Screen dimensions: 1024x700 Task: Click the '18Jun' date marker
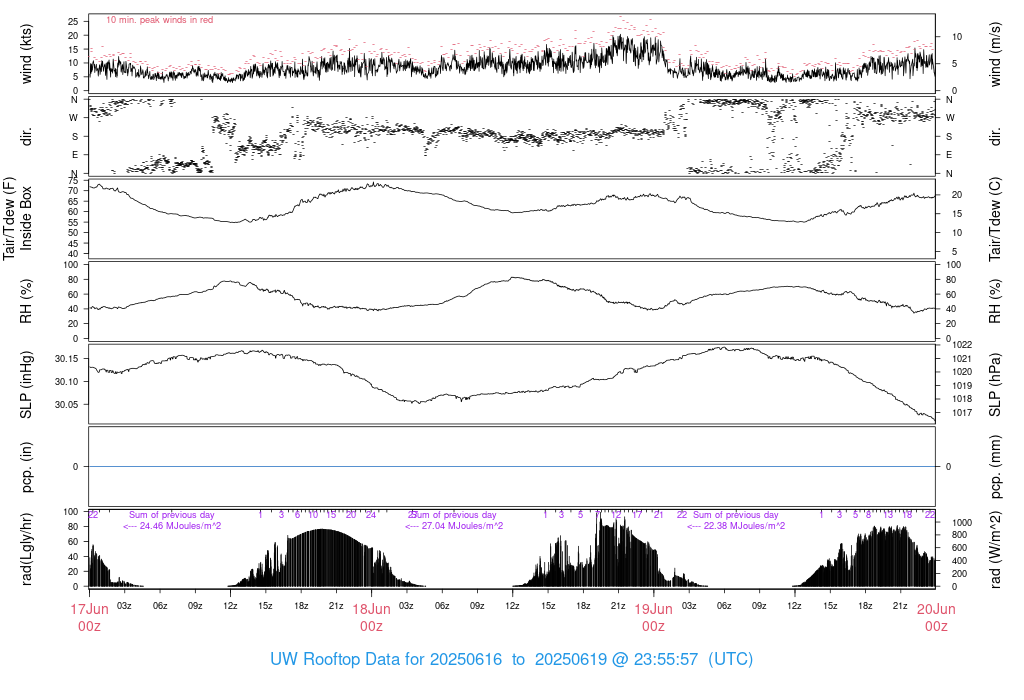pyautogui.click(x=372, y=609)
